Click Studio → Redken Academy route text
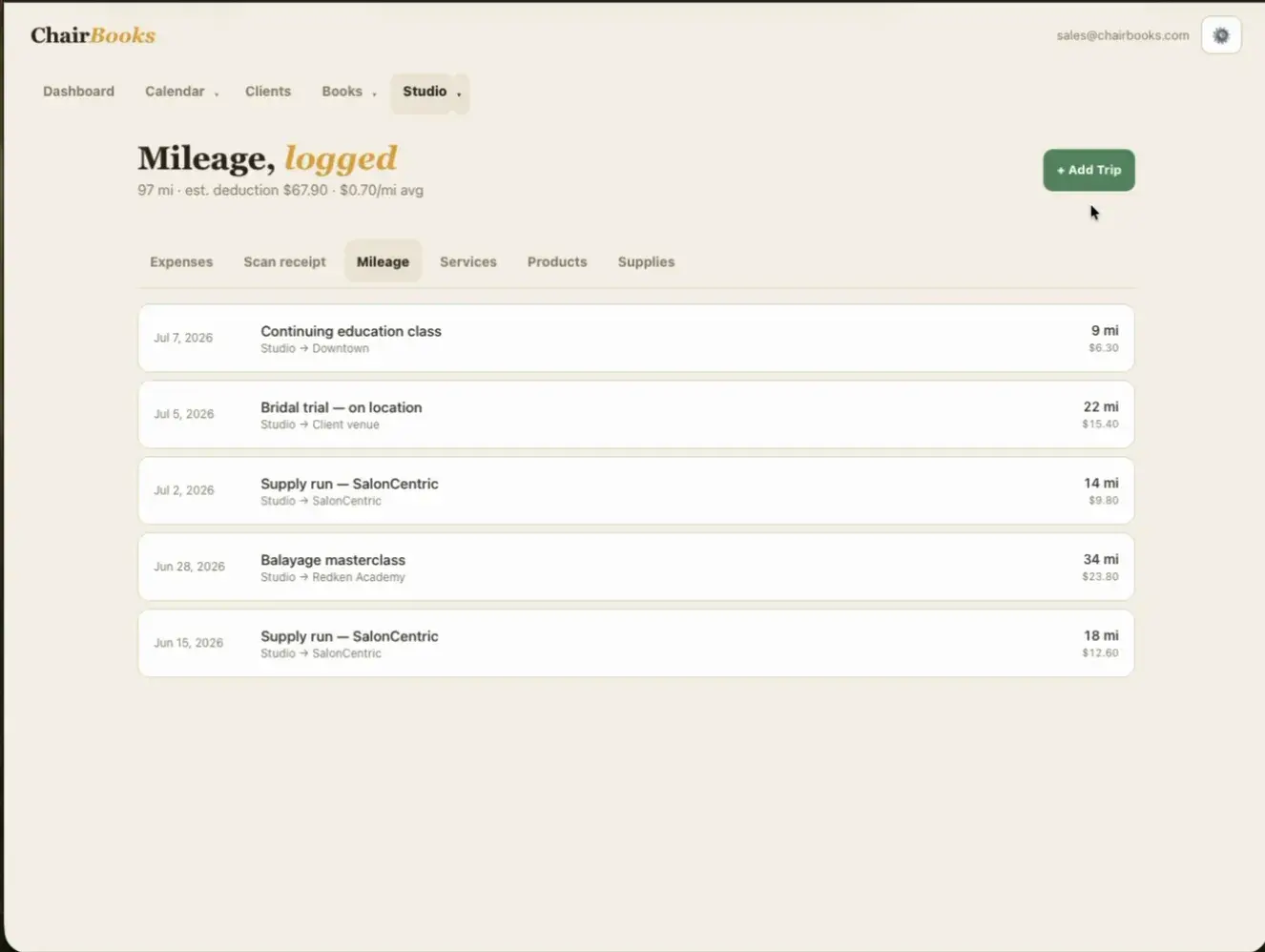This screenshot has height=952, width=1265. (333, 577)
